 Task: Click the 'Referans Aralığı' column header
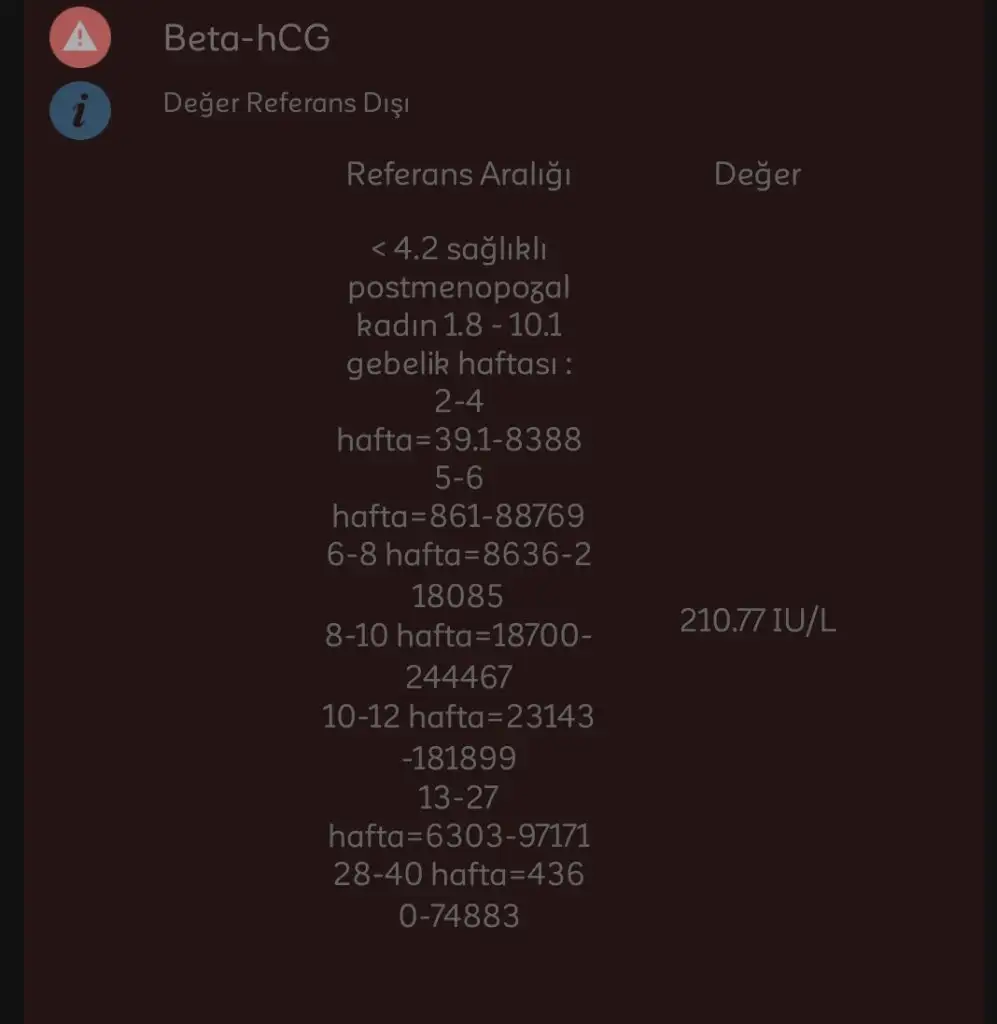459,174
